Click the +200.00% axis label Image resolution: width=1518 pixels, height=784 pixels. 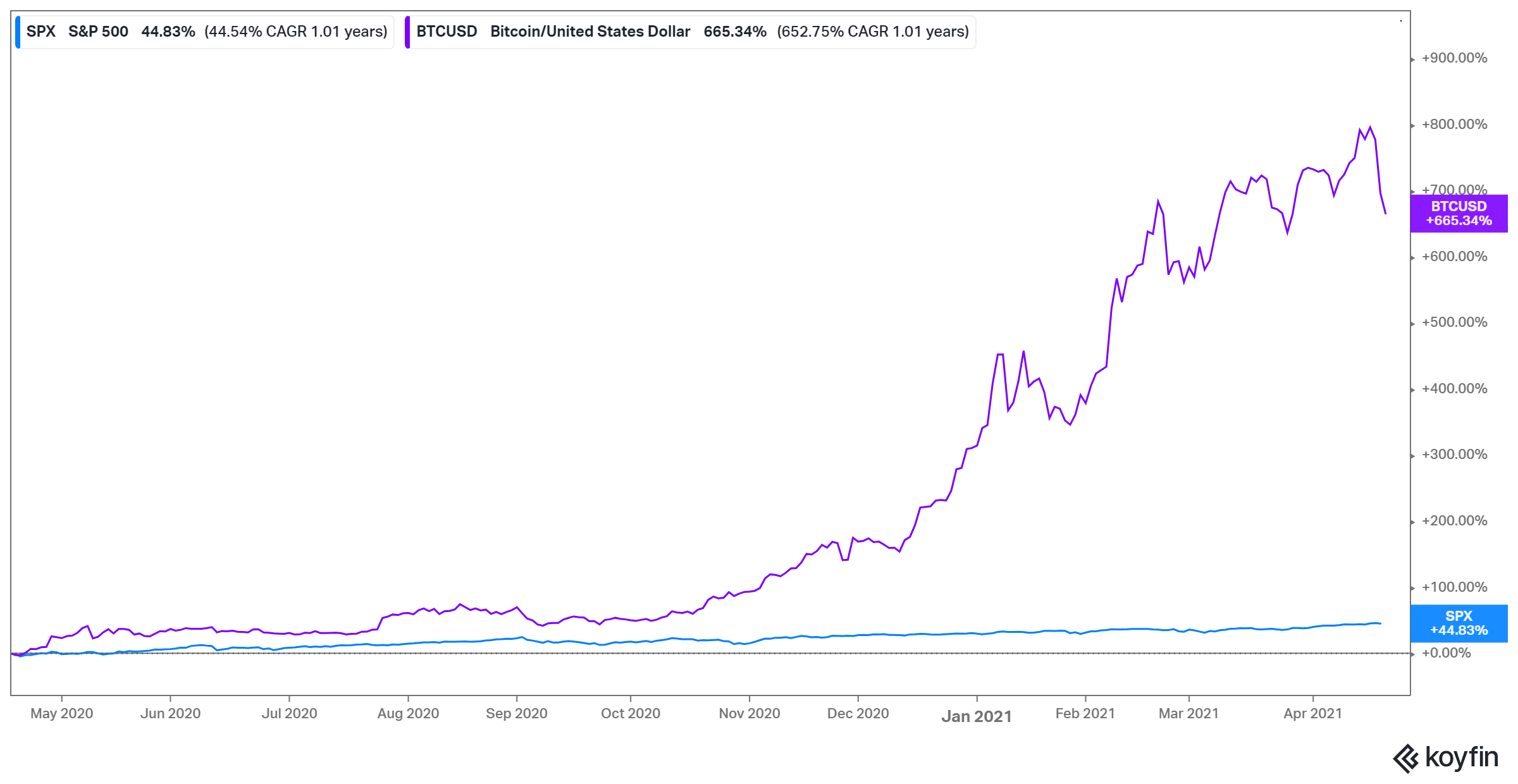point(1454,521)
